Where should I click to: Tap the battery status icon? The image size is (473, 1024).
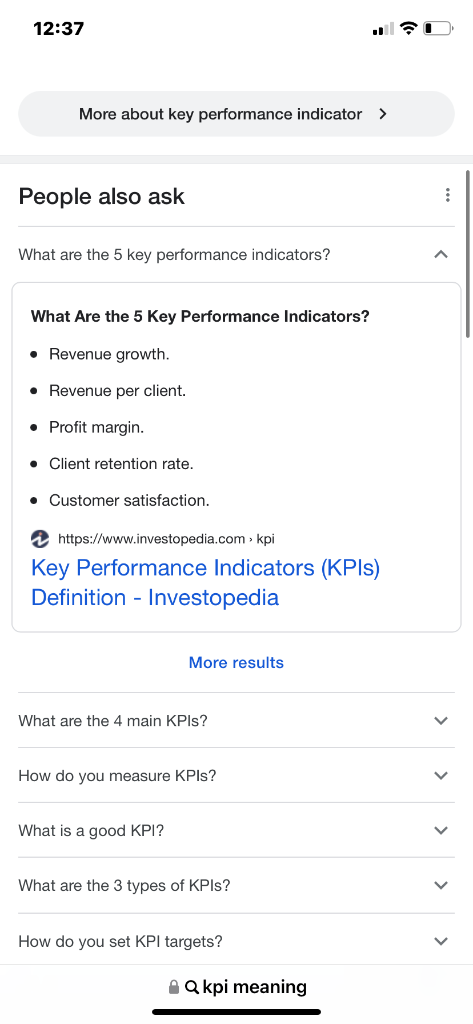point(438,28)
